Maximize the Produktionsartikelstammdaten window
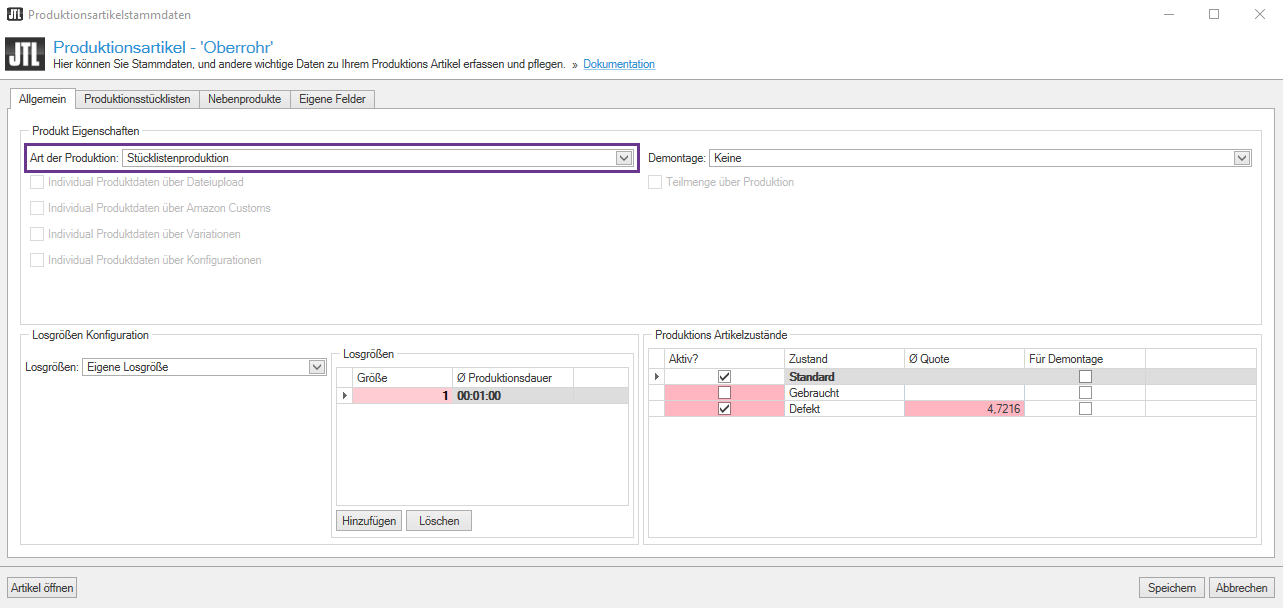The height and width of the screenshot is (608, 1283). [x=1214, y=15]
